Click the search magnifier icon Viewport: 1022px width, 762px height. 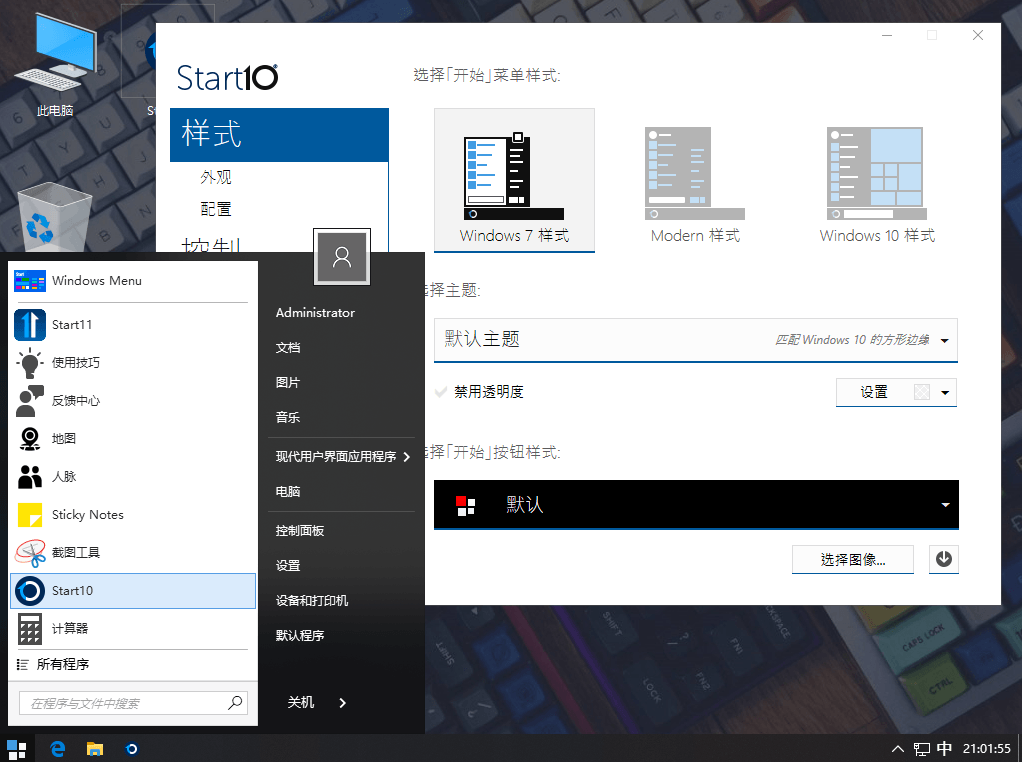click(x=235, y=703)
